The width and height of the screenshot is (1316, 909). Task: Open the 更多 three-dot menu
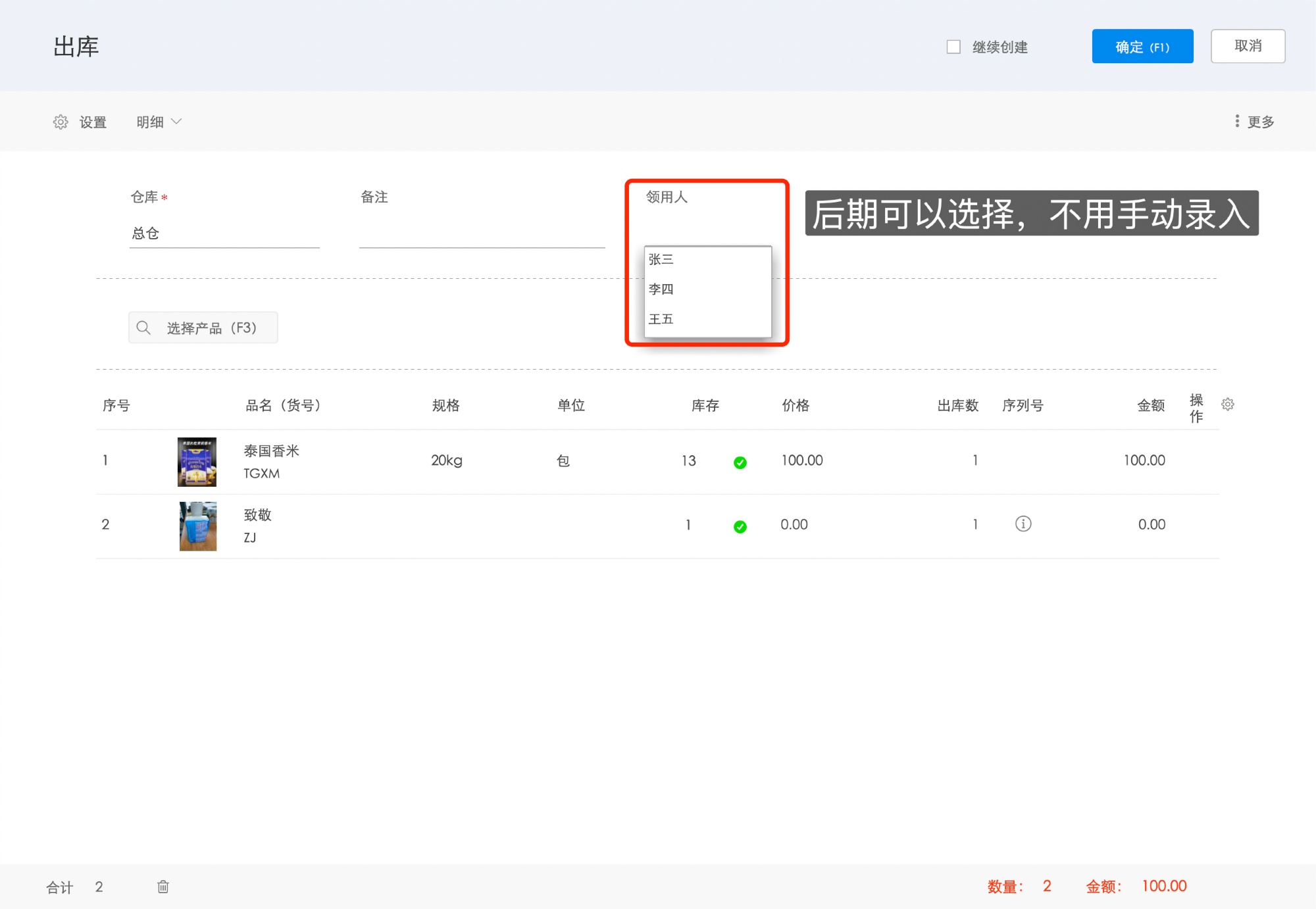pos(1255,122)
